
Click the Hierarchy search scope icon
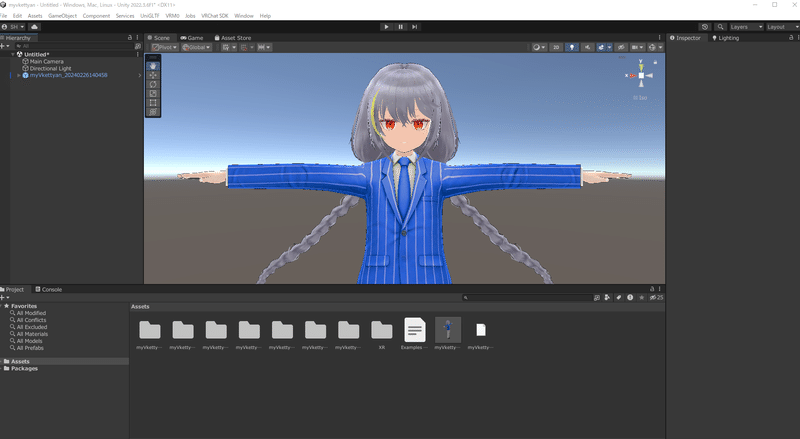click(x=137, y=46)
